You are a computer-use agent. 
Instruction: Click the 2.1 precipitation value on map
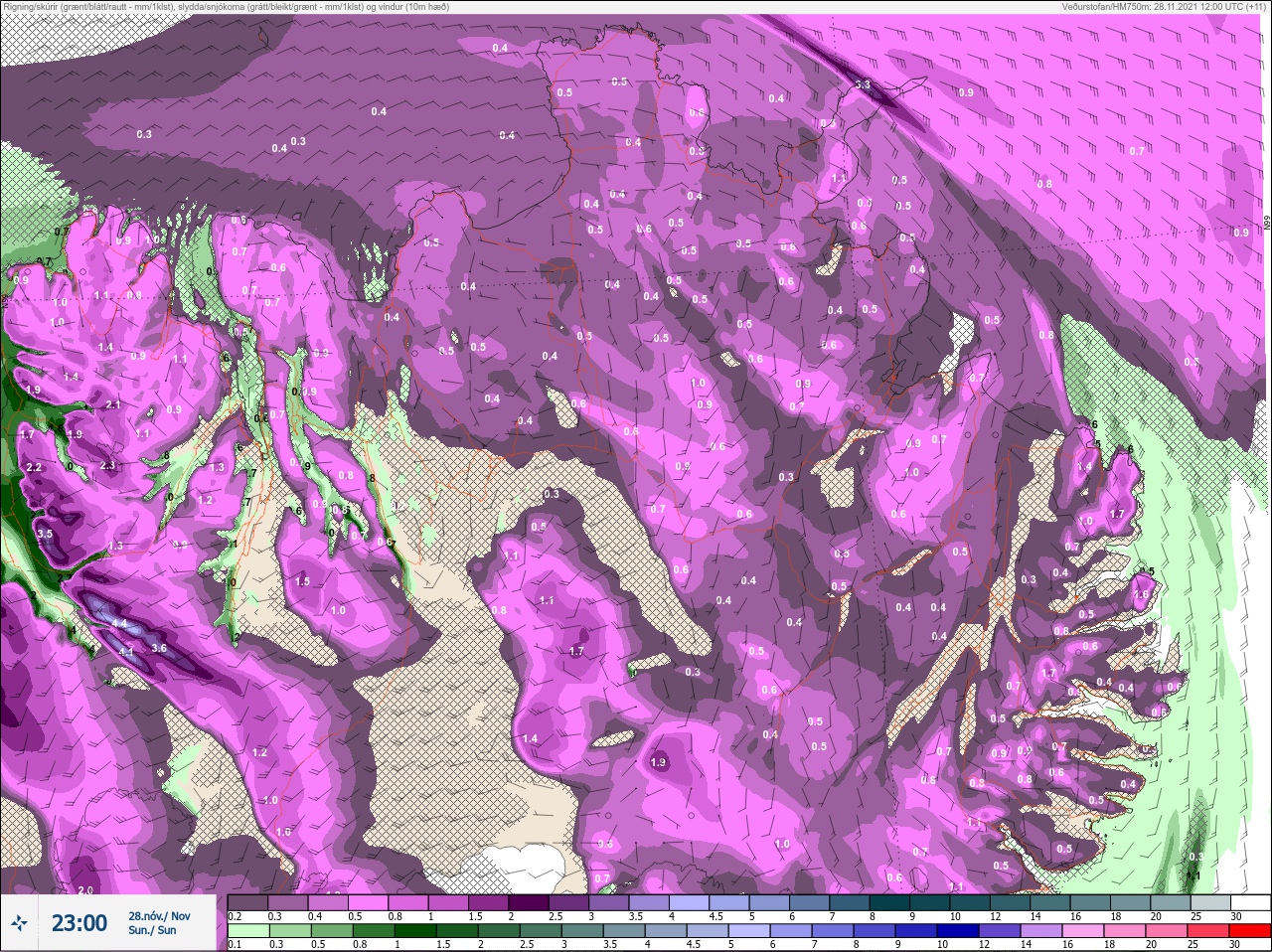(112, 404)
